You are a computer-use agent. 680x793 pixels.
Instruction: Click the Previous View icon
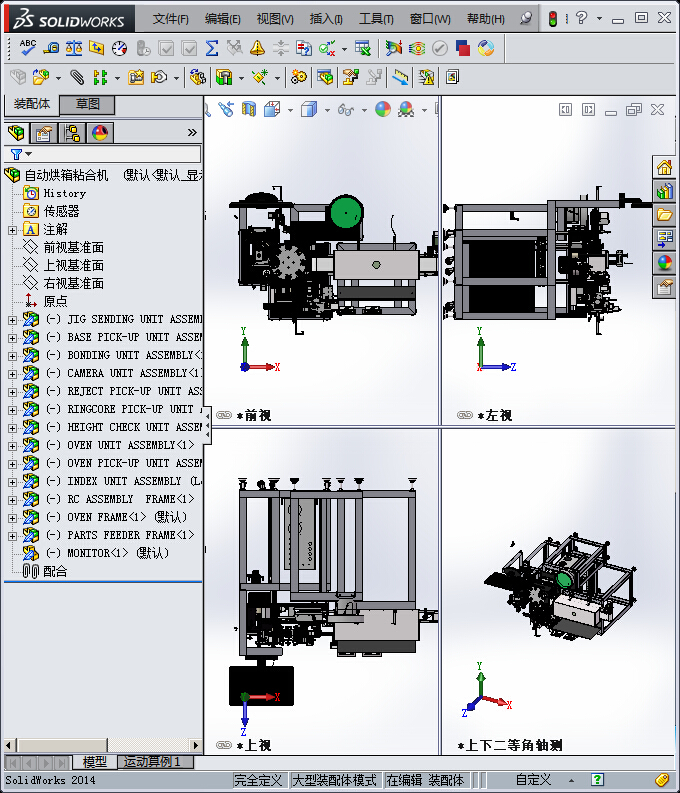[226, 109]
